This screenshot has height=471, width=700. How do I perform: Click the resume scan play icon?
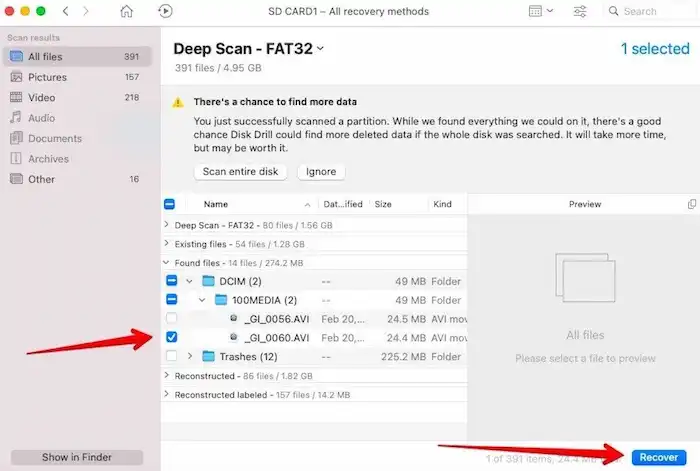click(x=166, y=12)
